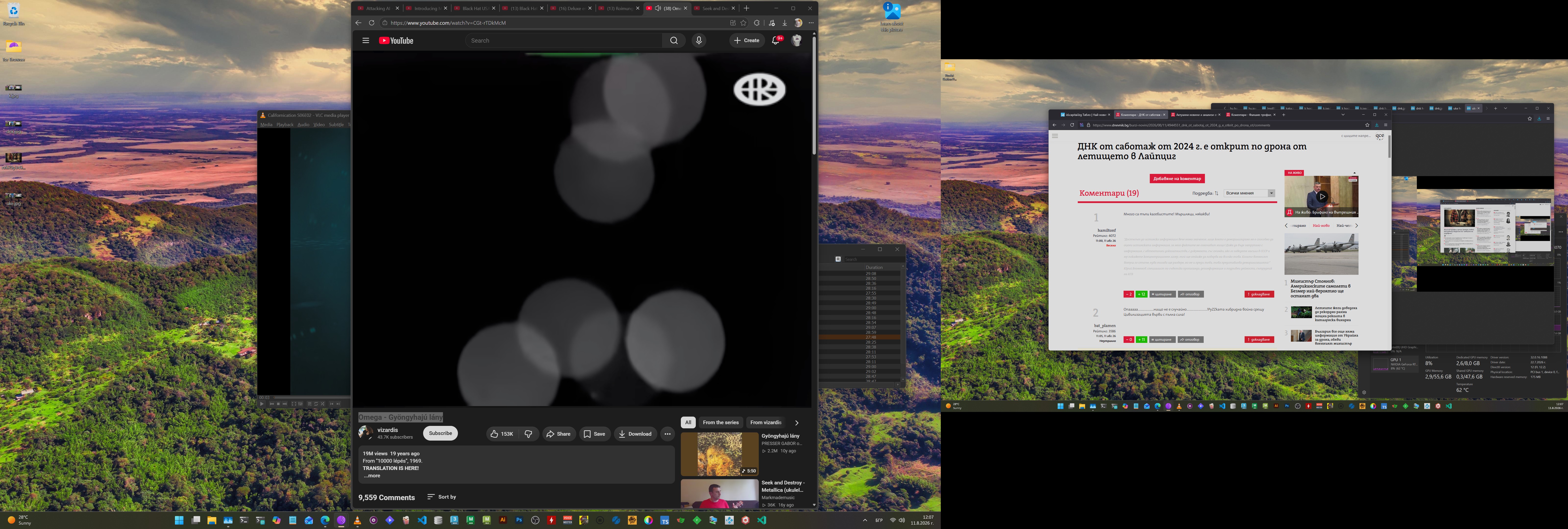
Task: Open browser settings three-dot menu
Action: click(x=811, y=23)
